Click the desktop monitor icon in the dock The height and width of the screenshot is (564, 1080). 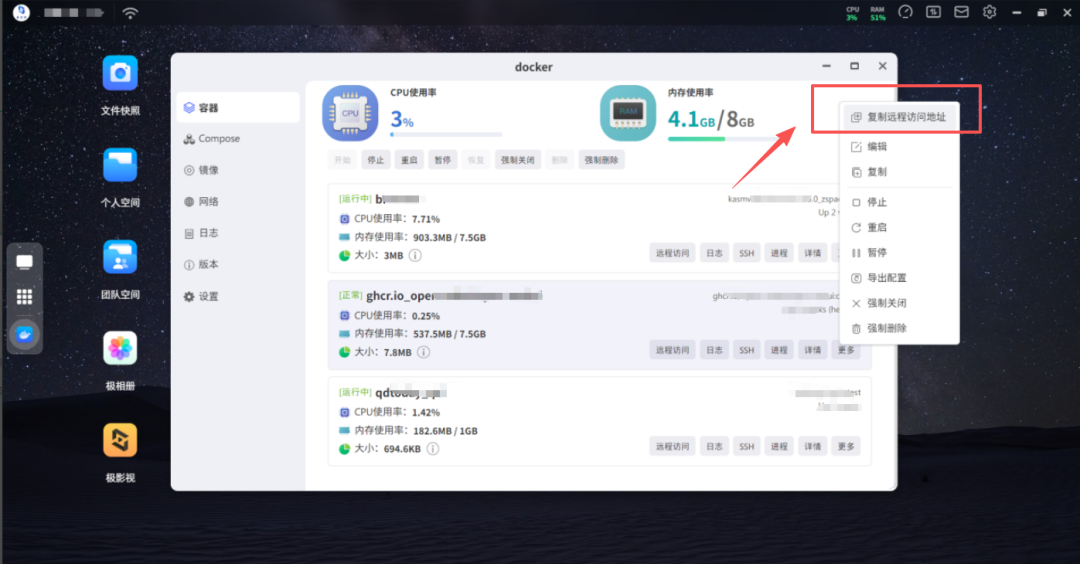tap(24, 262)
